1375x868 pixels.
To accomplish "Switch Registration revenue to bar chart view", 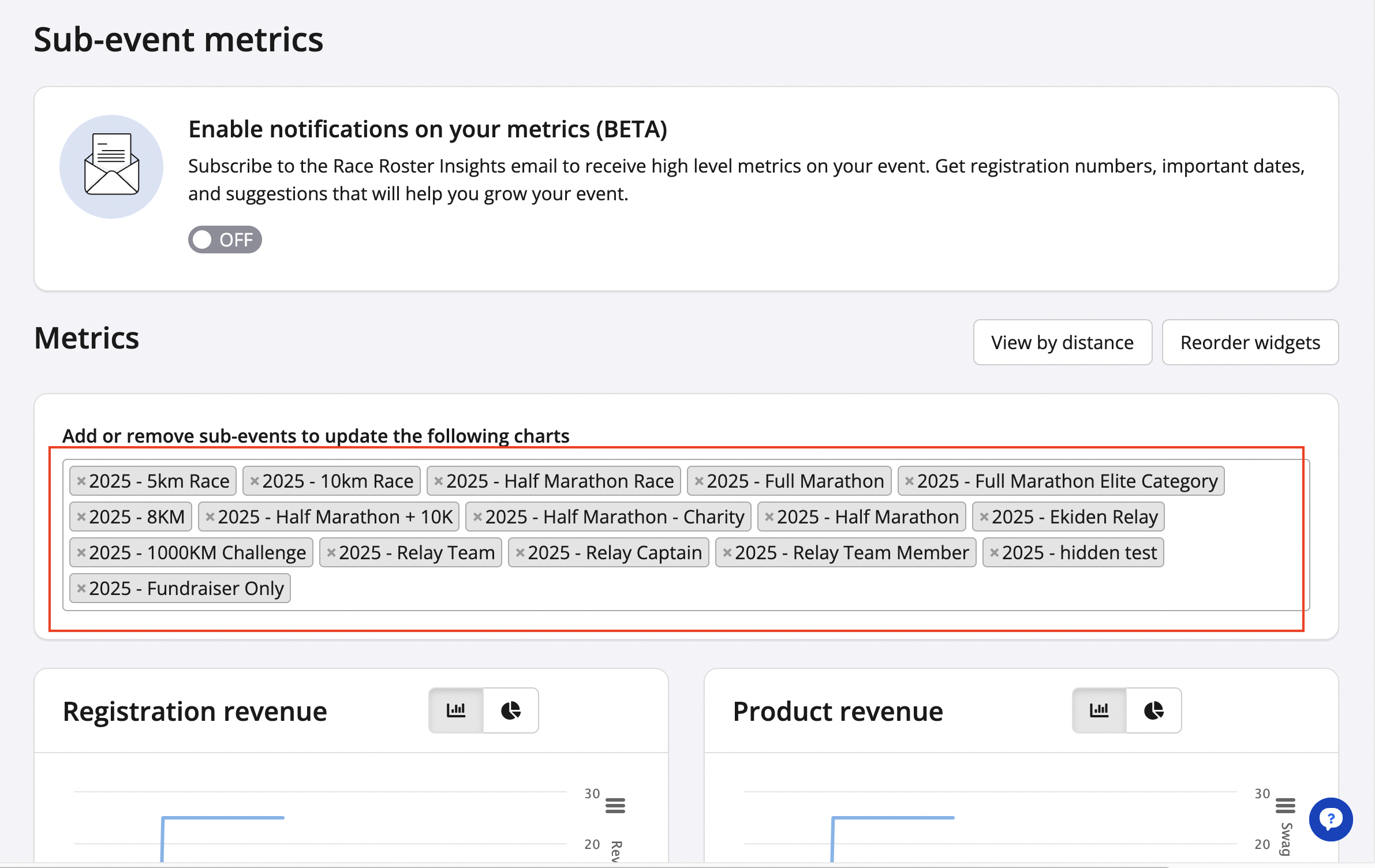I will [x=456, y=710].
